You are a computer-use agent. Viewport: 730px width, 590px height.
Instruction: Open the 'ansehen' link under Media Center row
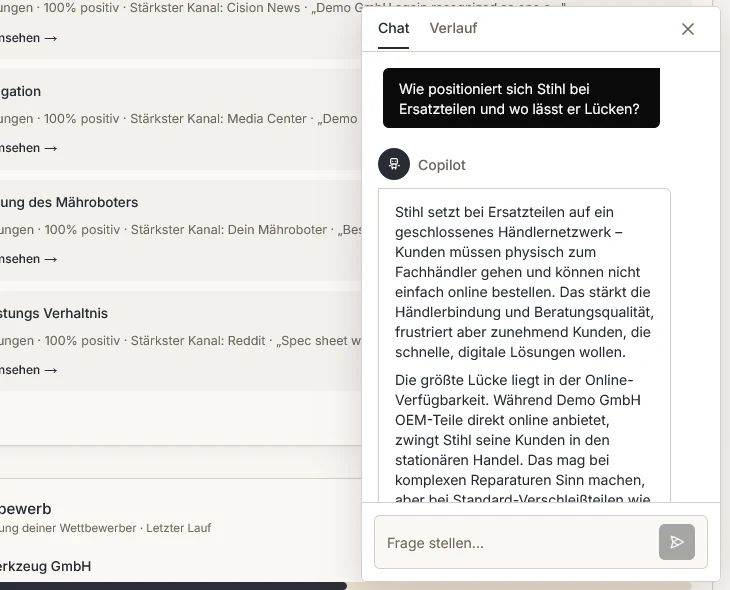(x=28, y=148)
